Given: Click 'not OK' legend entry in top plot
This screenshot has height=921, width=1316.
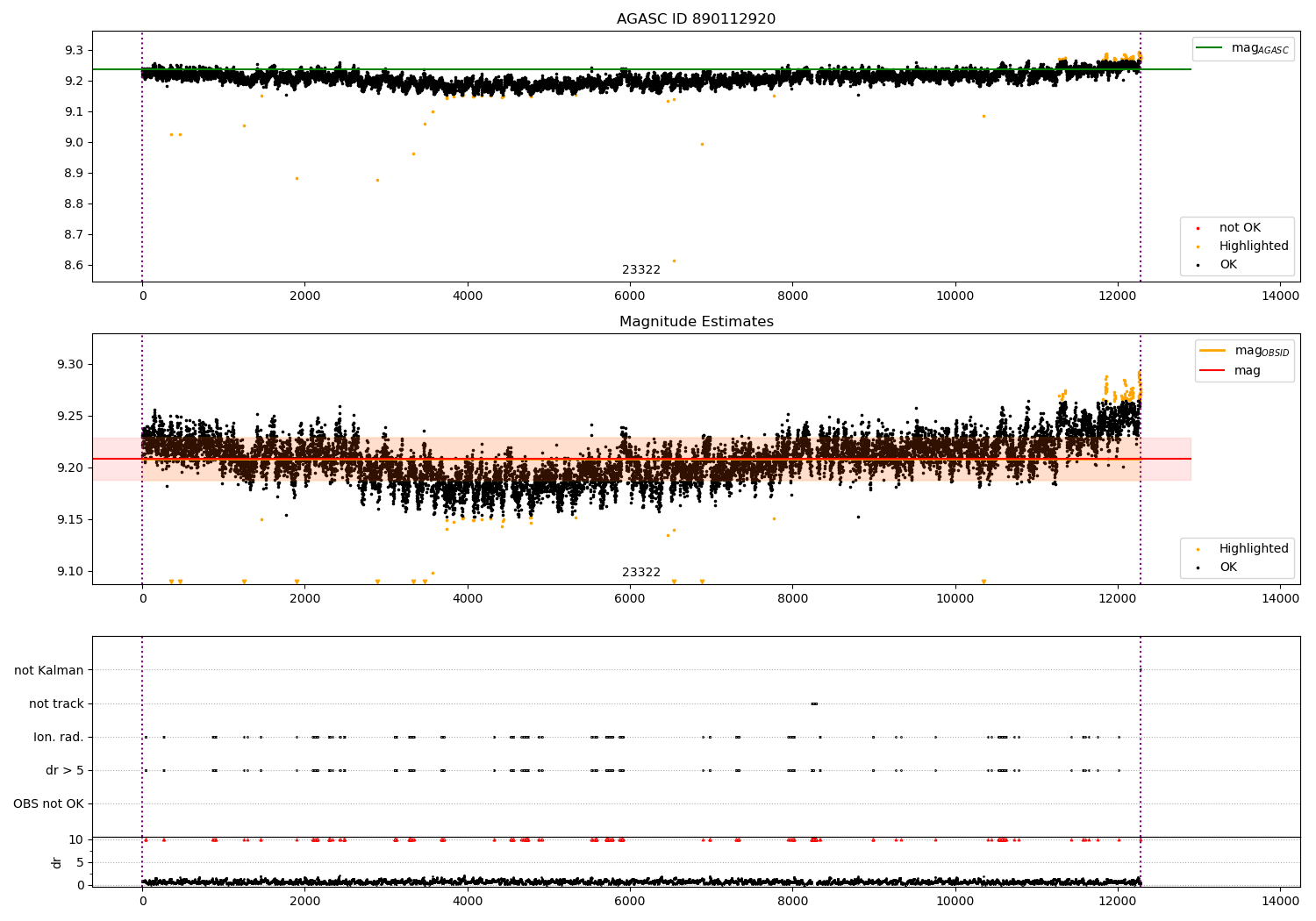Looking at the screenshot, I should coord(1239,228).
